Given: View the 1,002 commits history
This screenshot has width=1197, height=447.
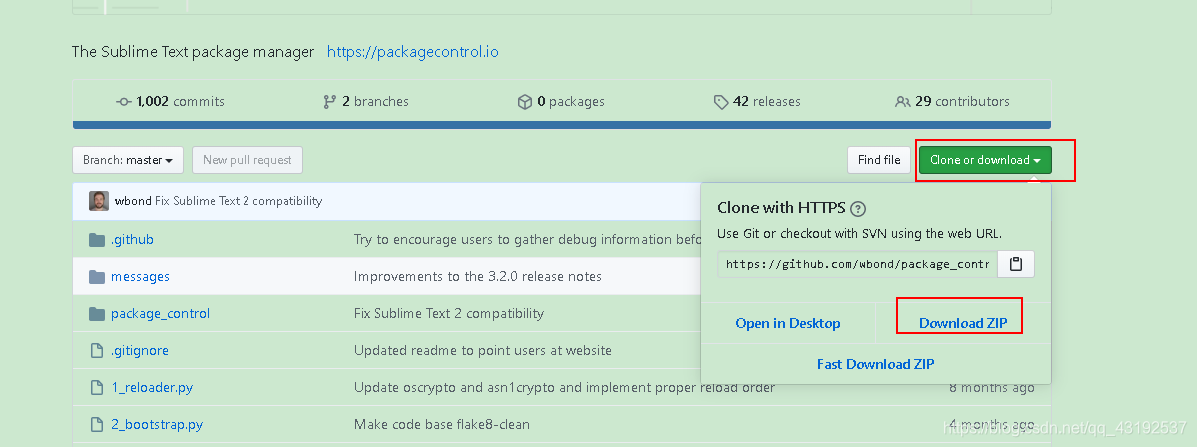Looking at the screenshot, I should coord(170,101).
